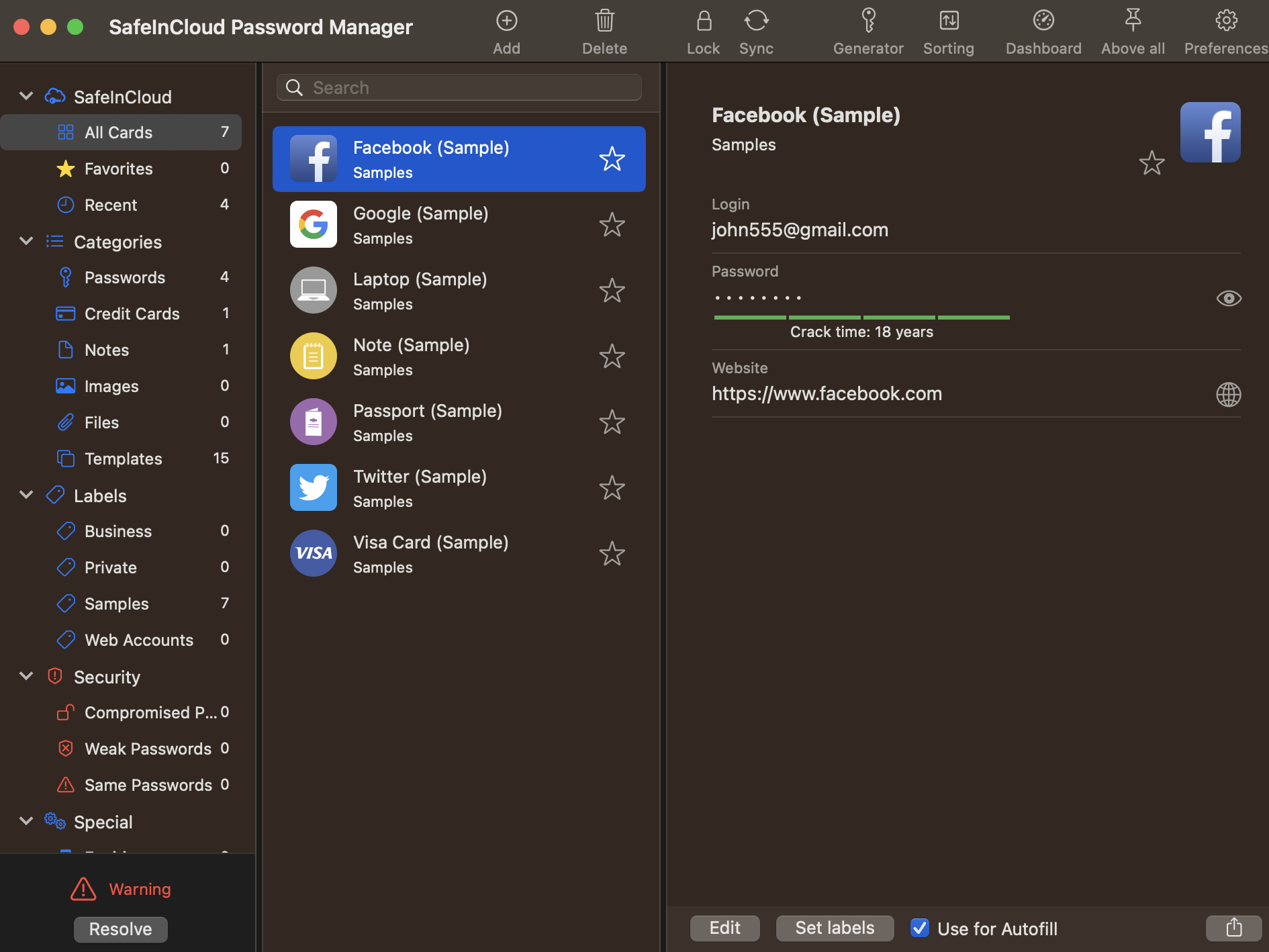Click the Set labels button
This screenshot has width=1269, height=952.
tap(835, 928)
